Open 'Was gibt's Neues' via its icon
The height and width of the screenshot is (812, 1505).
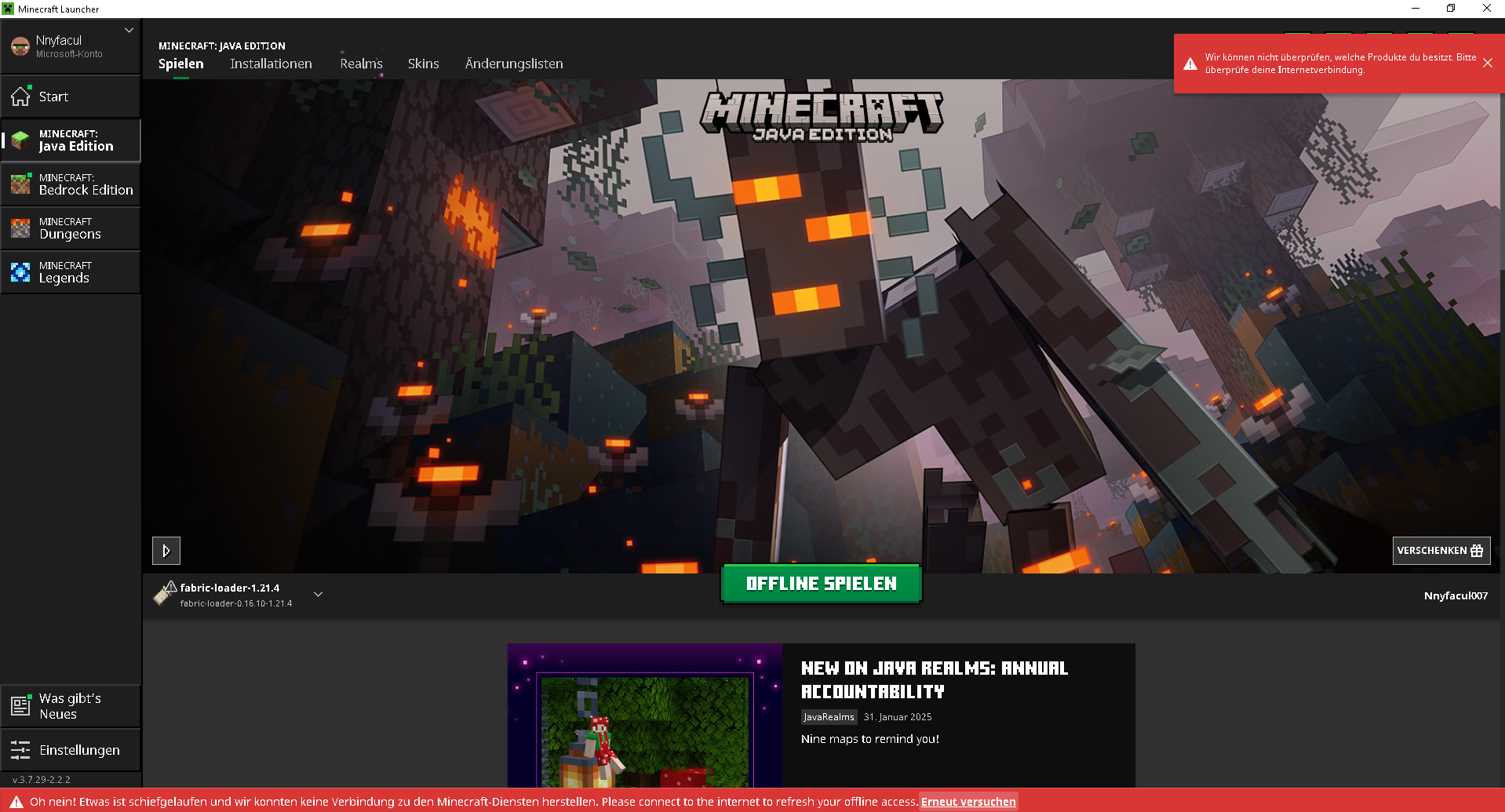click(20, 705)
